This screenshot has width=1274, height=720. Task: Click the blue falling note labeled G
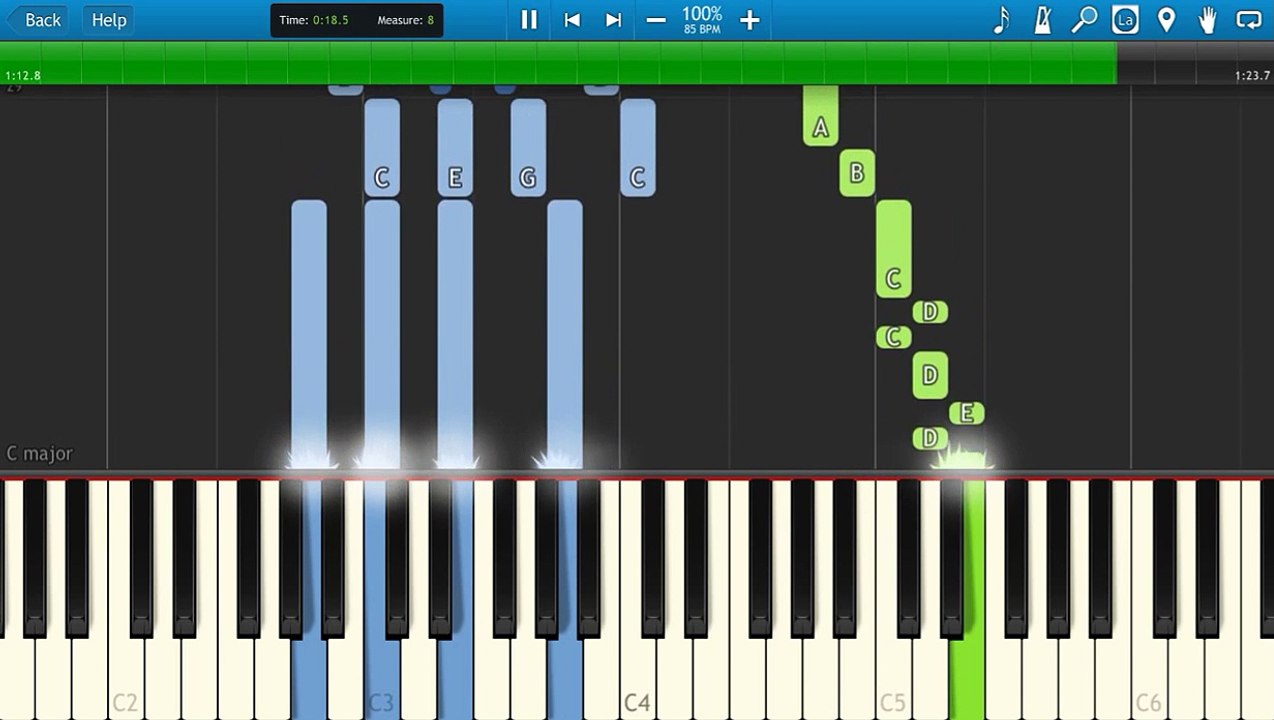[x=528, y=147]
